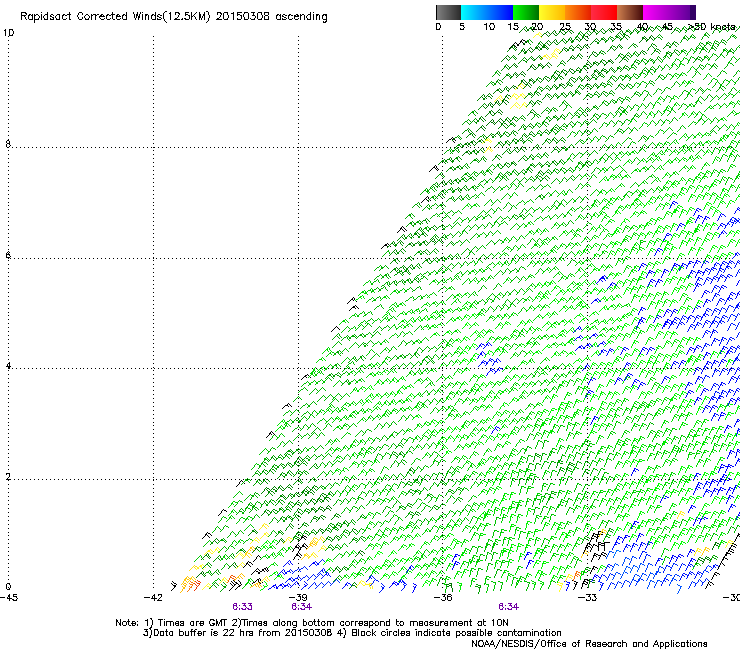Screen dimensions: 740x650
Task: Select the yellow 20-25 knots legend swatch
Action: point(552,12)
